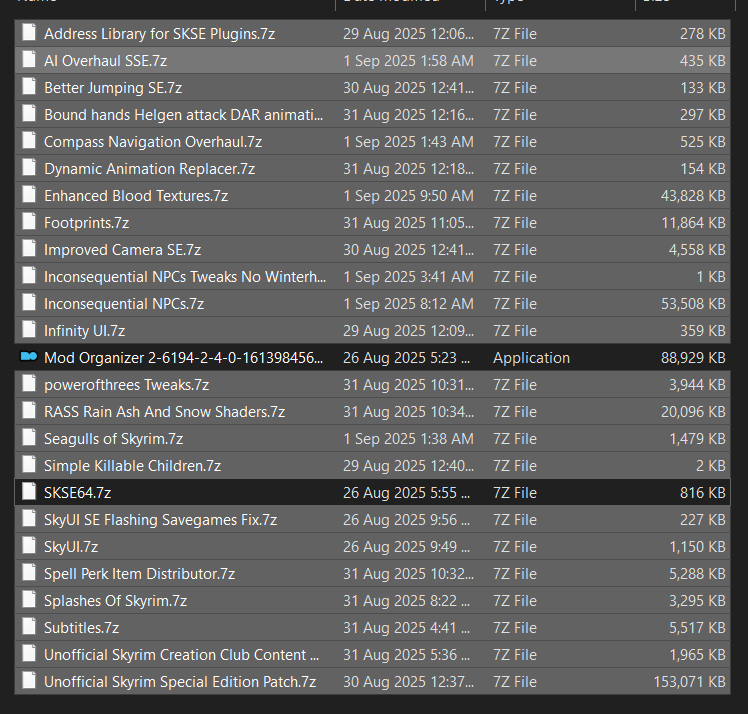Click the powerofthrees Tweaks.7z file icon
The image size is (748, 714).
[x=29, y=384]
